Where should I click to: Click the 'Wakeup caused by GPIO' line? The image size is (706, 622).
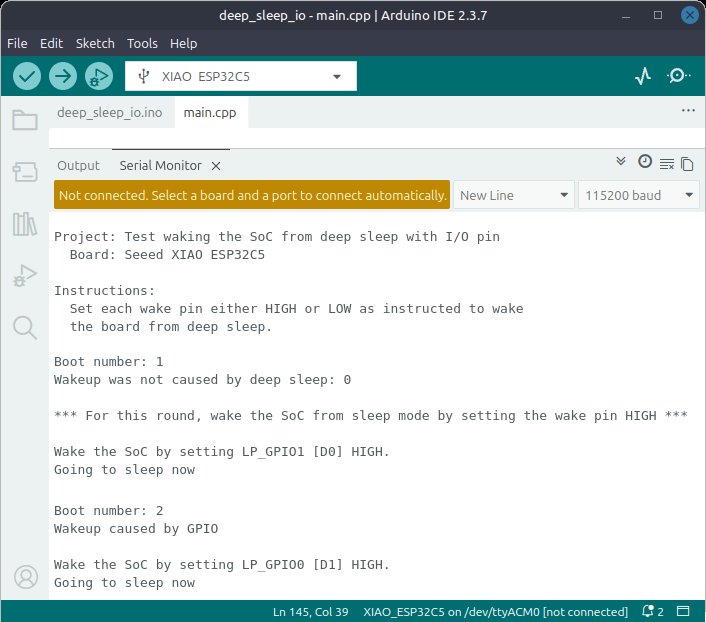(136, 528)
